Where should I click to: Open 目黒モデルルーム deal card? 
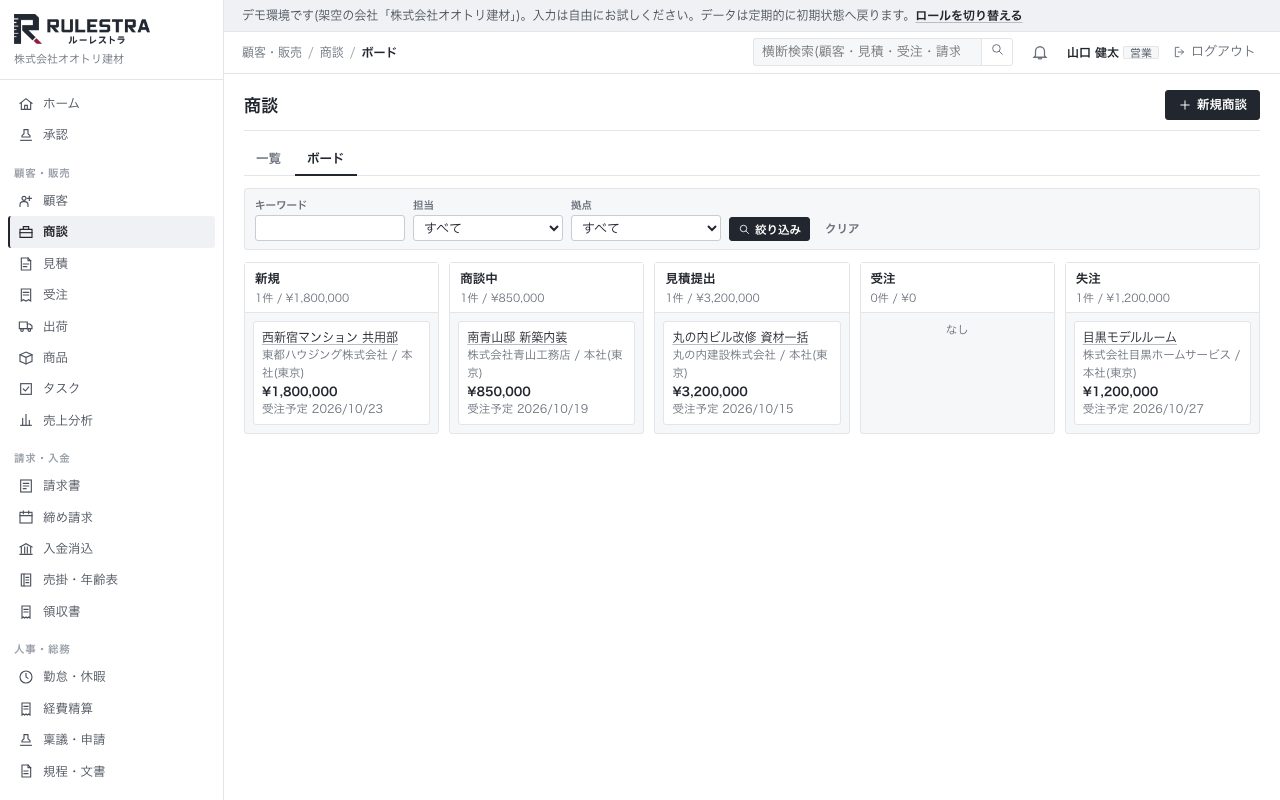tap(1130, 338)
